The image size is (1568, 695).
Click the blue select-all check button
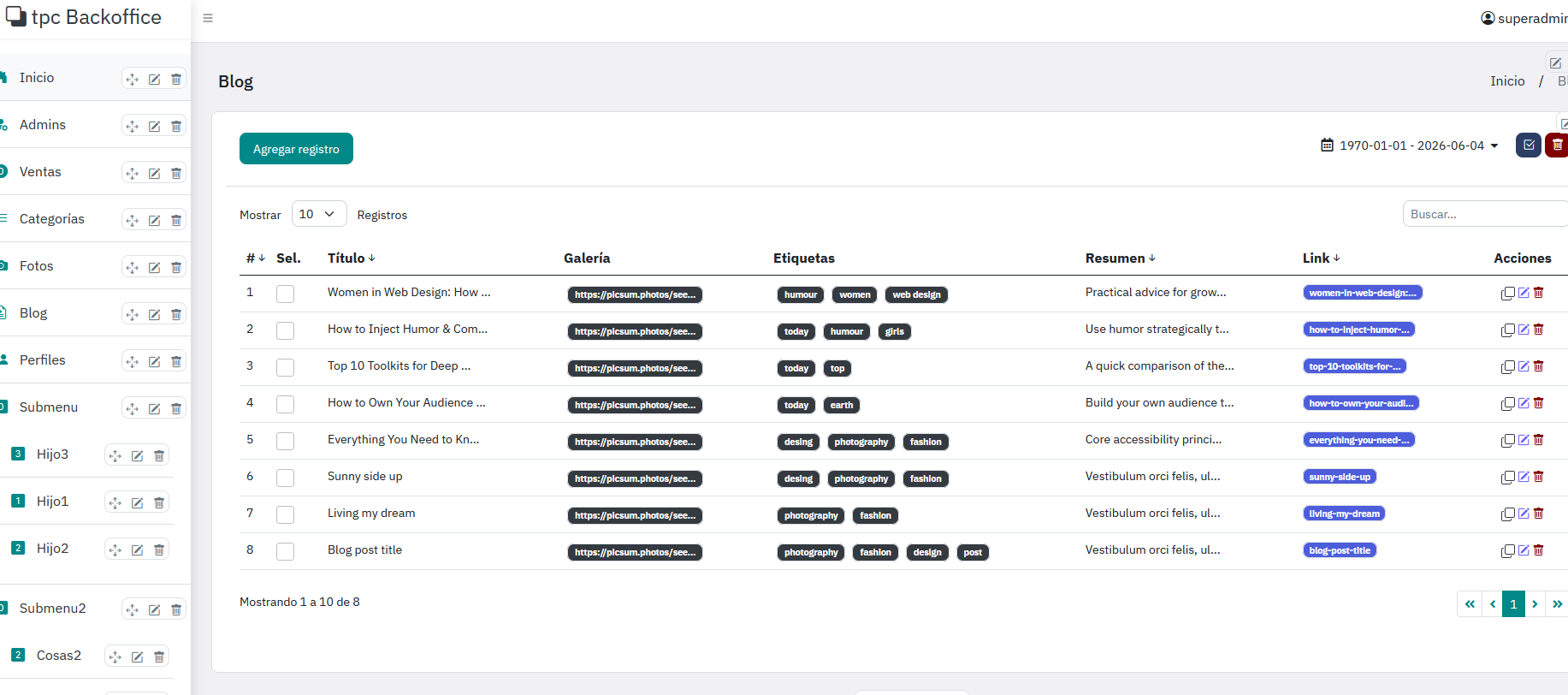pos(1529,145)
